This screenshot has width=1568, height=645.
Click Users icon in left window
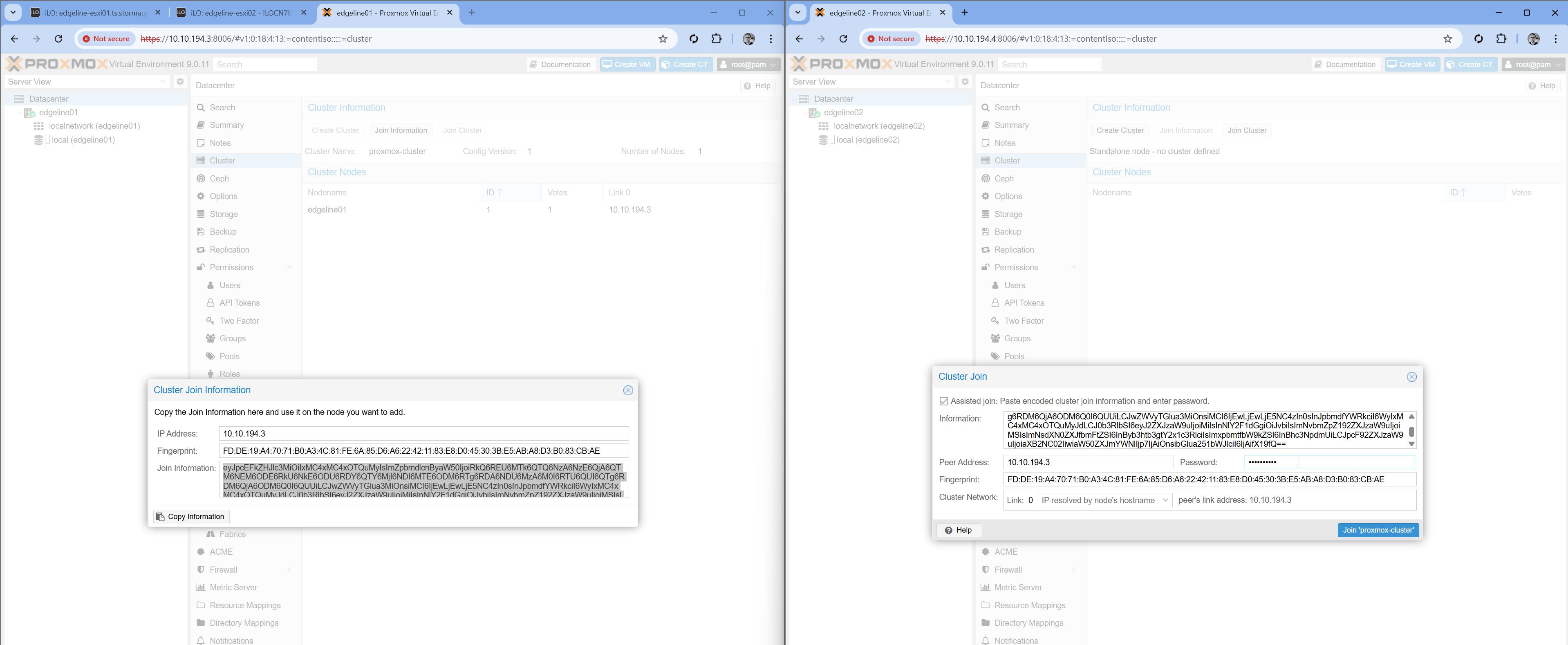211,285
